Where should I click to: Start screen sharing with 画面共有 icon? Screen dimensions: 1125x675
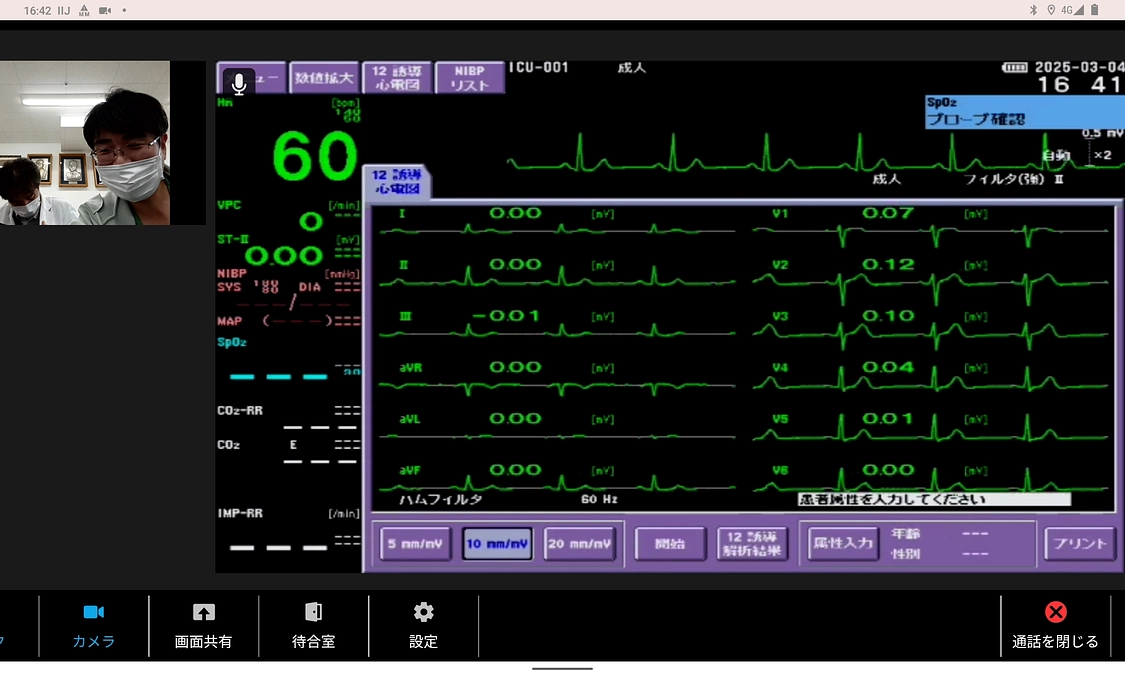[203, 625]
